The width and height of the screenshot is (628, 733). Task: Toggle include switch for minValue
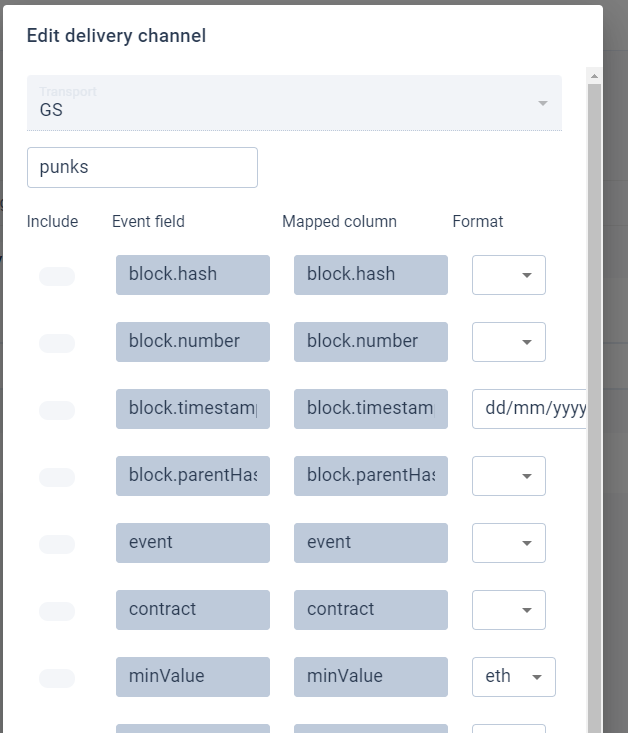(x=57, y=678)
